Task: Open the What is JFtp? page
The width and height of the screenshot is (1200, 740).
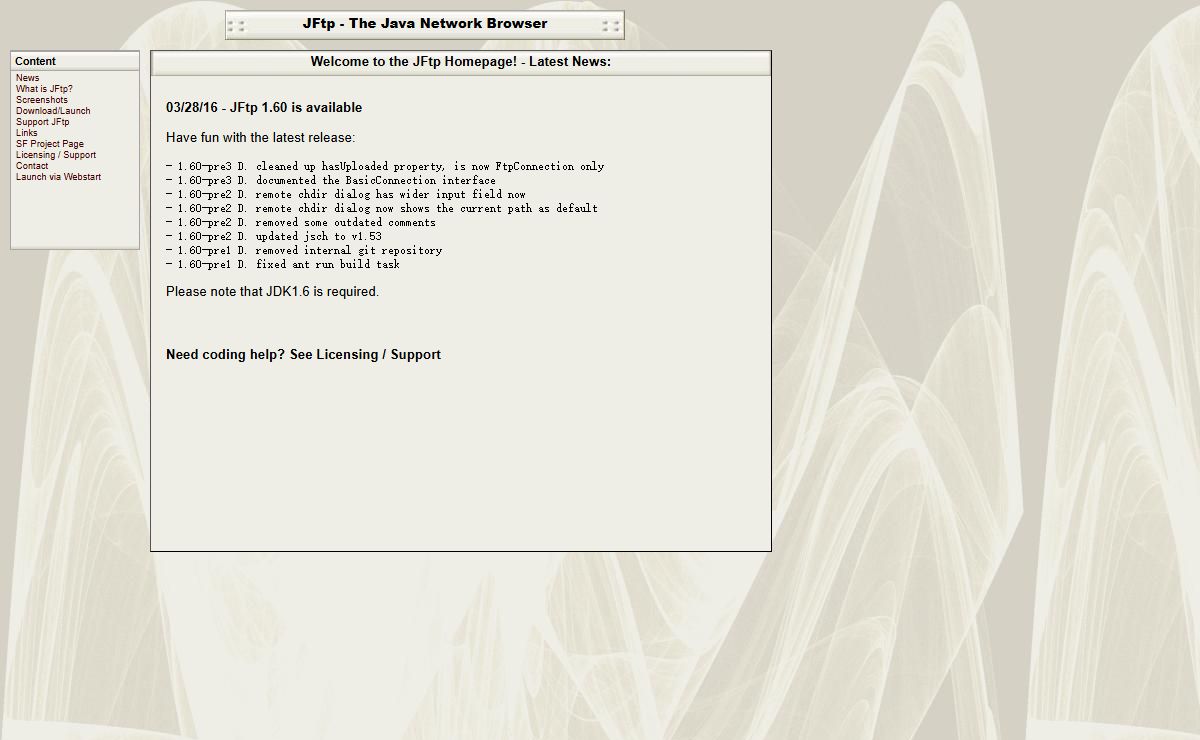Action: 44,89
